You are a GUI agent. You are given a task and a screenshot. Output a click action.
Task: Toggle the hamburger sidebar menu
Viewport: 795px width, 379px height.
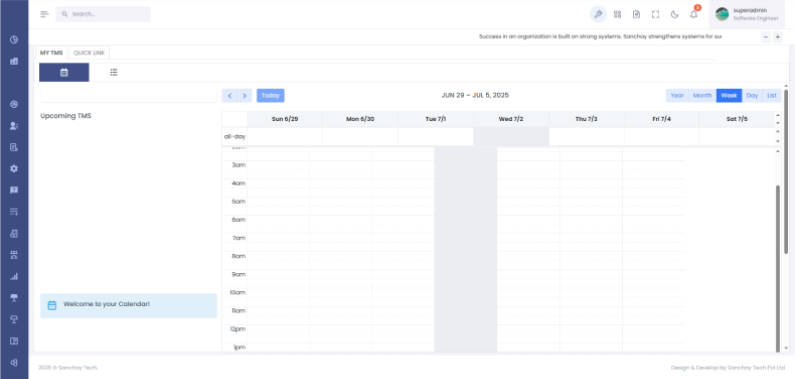[45, 14]
